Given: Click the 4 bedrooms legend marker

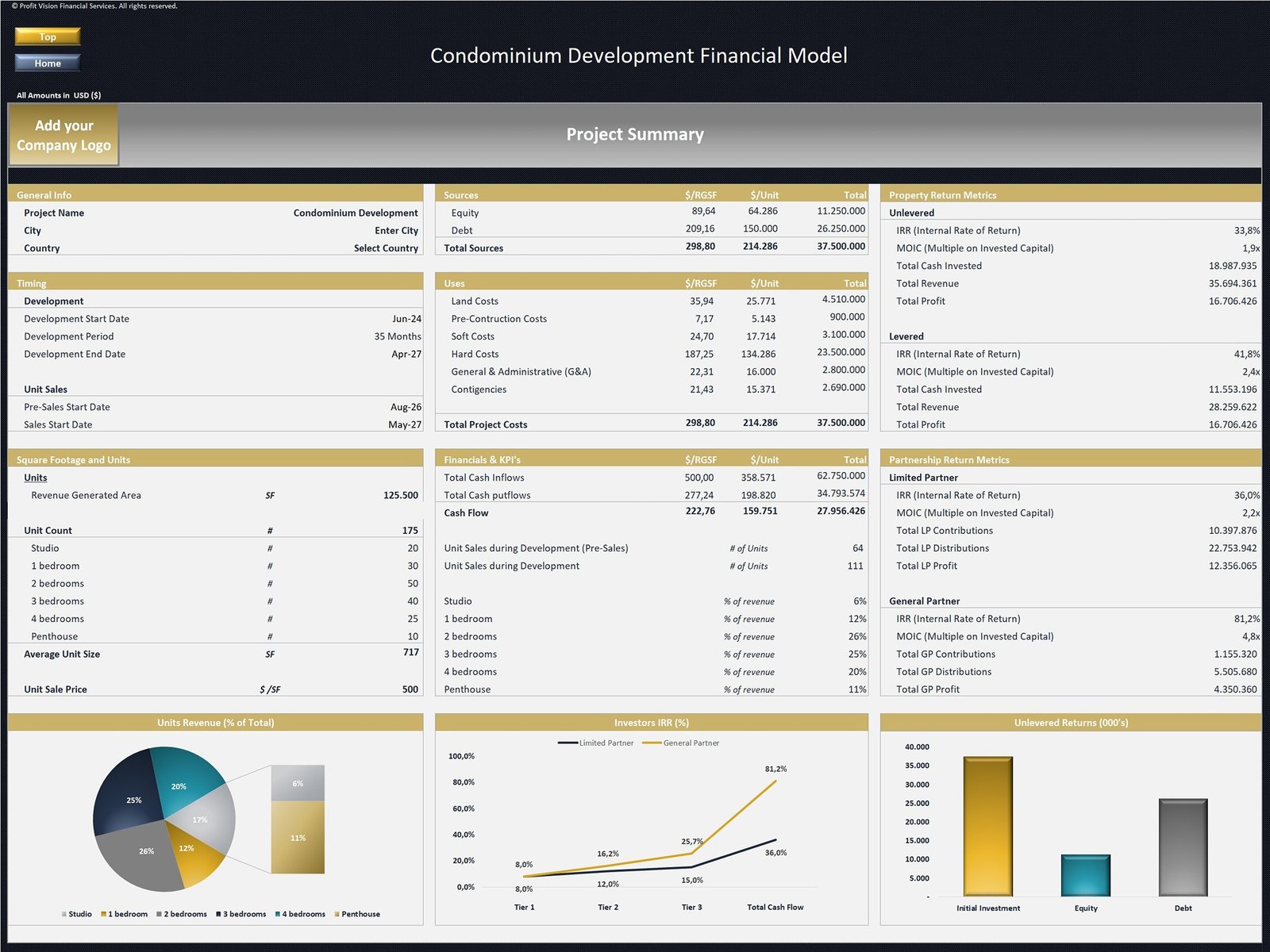Looking at the screenshot, I should click(x=278, y=914).
